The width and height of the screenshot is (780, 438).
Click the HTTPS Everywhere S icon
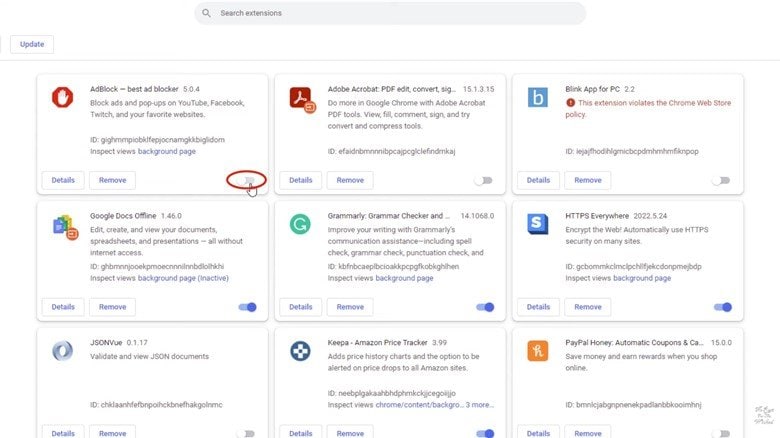point(538,224)
